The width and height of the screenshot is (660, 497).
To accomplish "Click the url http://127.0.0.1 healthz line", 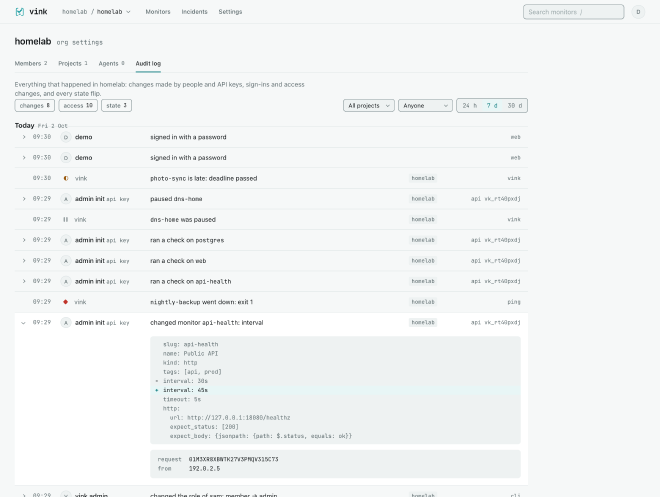I will (230, 418).
